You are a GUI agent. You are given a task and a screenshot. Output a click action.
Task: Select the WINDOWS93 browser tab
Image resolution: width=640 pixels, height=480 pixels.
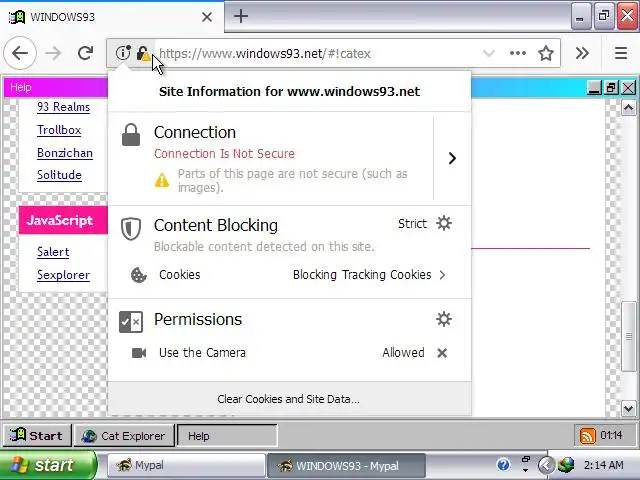click(x=112, y=17)
